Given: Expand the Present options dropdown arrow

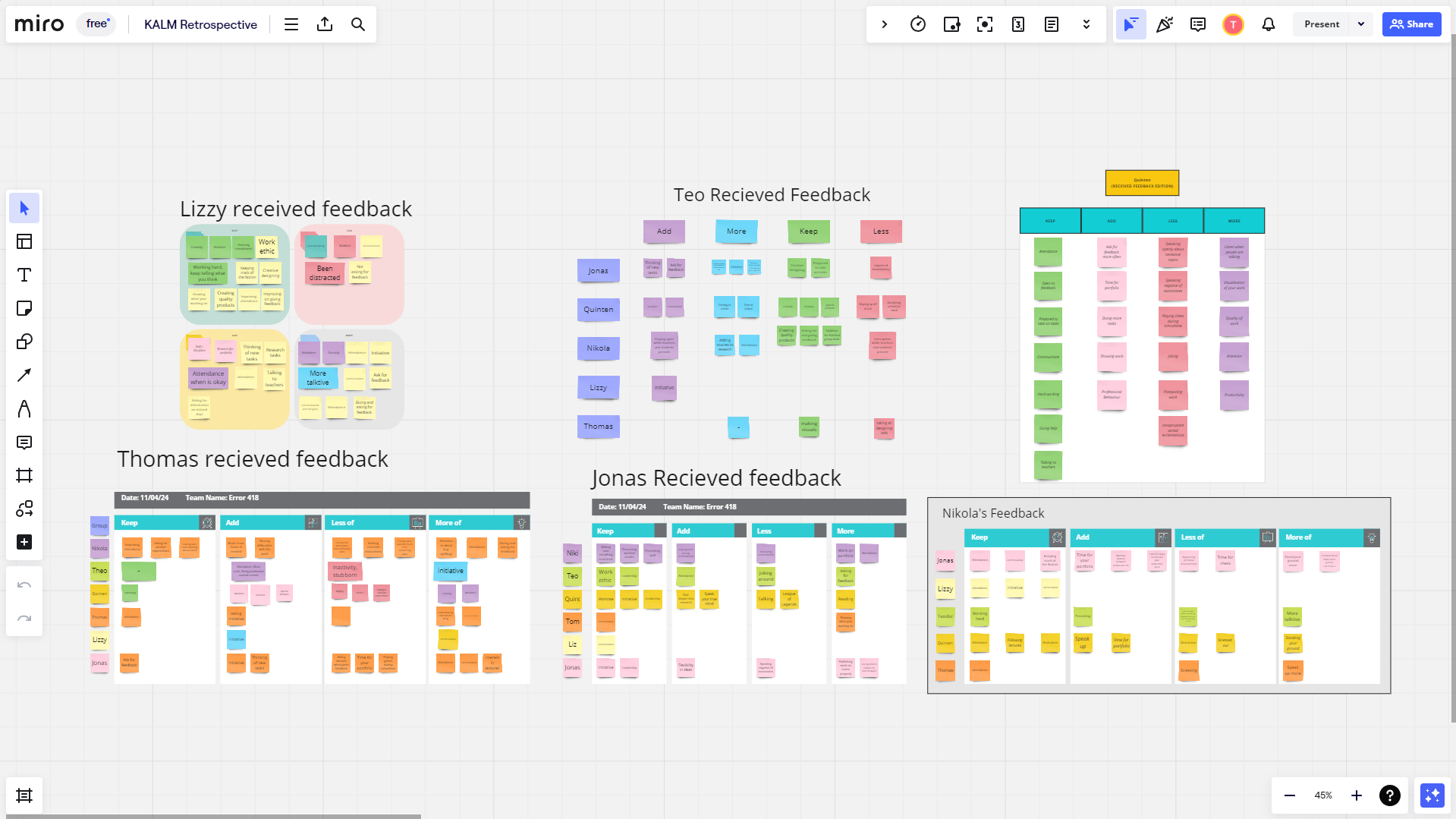Looking at the screenshot, I should pyautogui.click(x=1361, y=24).
